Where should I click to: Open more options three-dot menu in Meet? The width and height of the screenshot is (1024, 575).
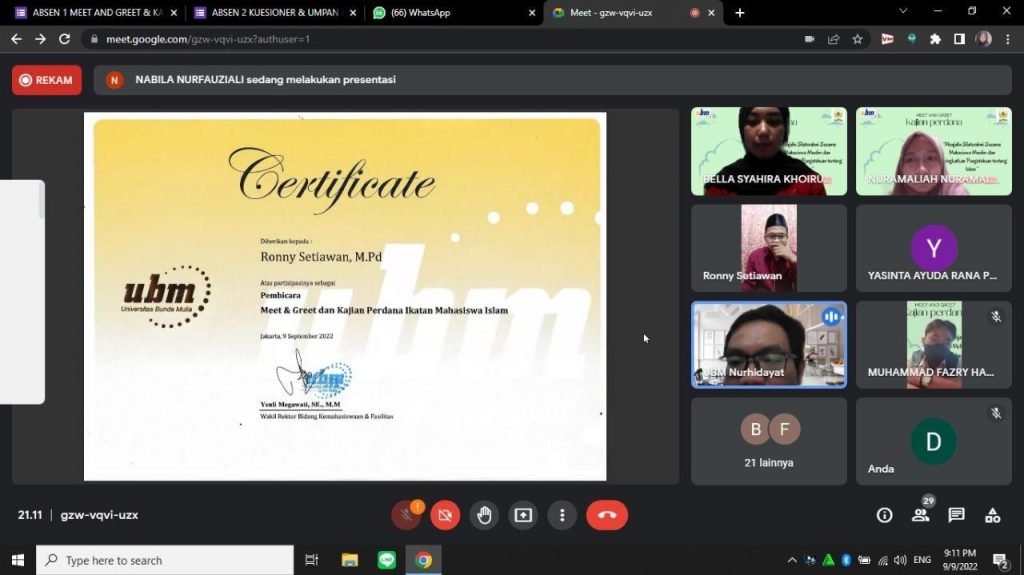562,515
